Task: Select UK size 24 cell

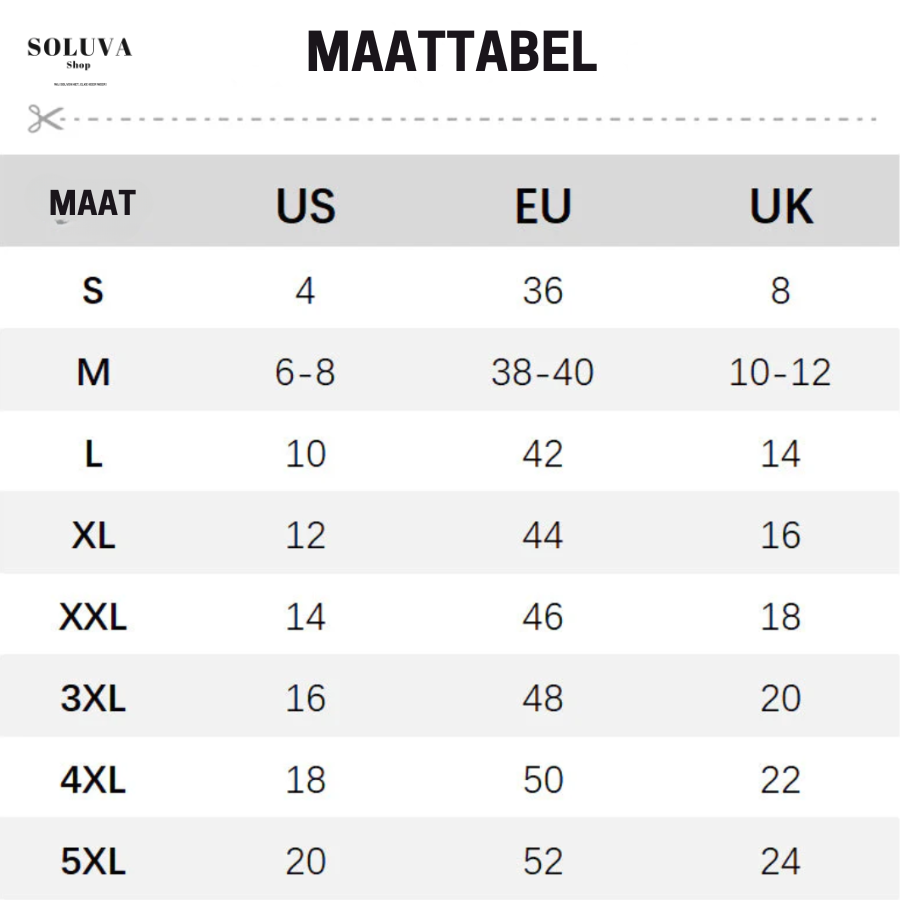Action: 781,861
